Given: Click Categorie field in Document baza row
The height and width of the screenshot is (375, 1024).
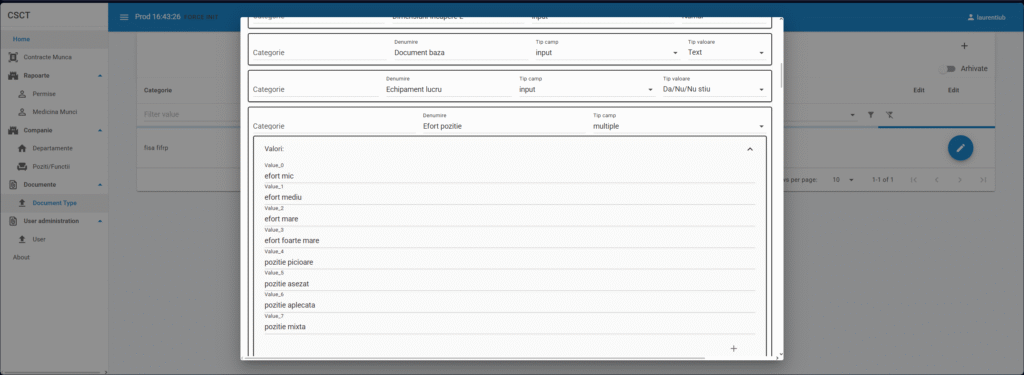Looking at the screenshot, I should 319,52.
